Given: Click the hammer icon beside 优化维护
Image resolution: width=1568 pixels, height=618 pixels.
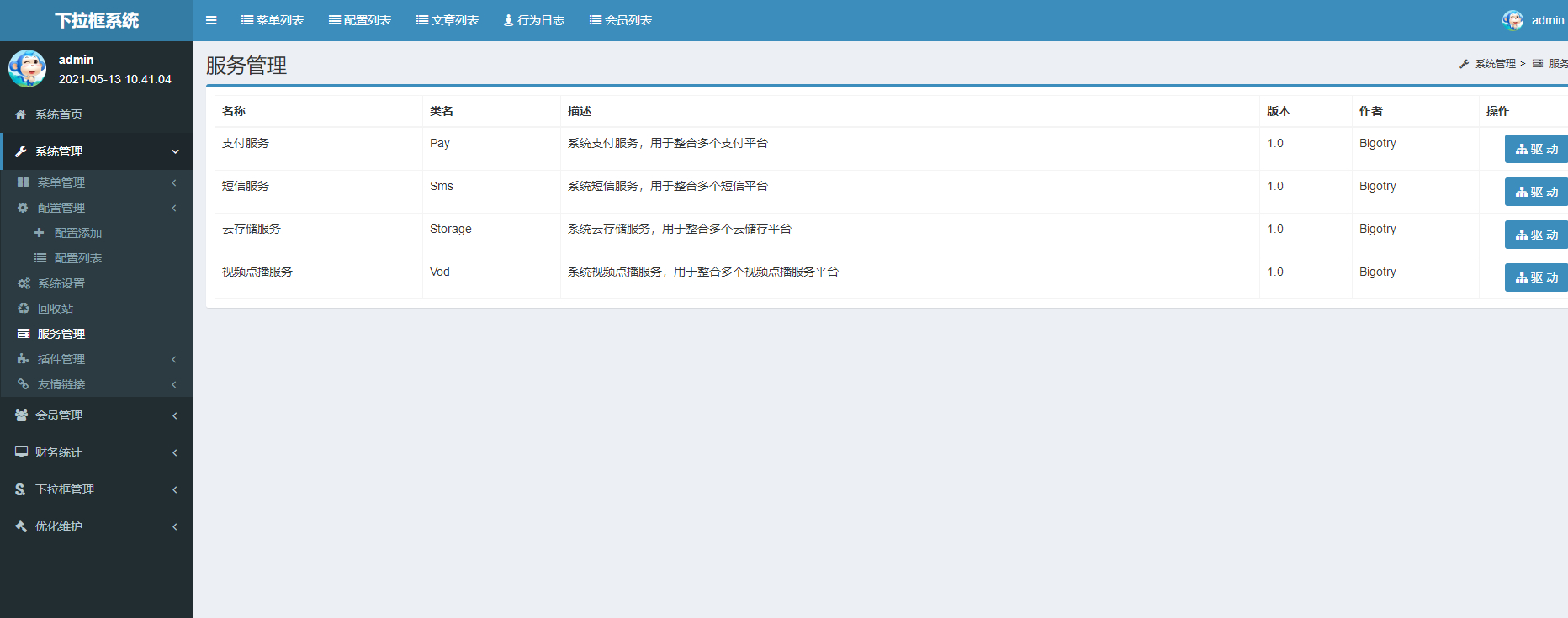Looking at the screenshot, I should coord(21,526).
